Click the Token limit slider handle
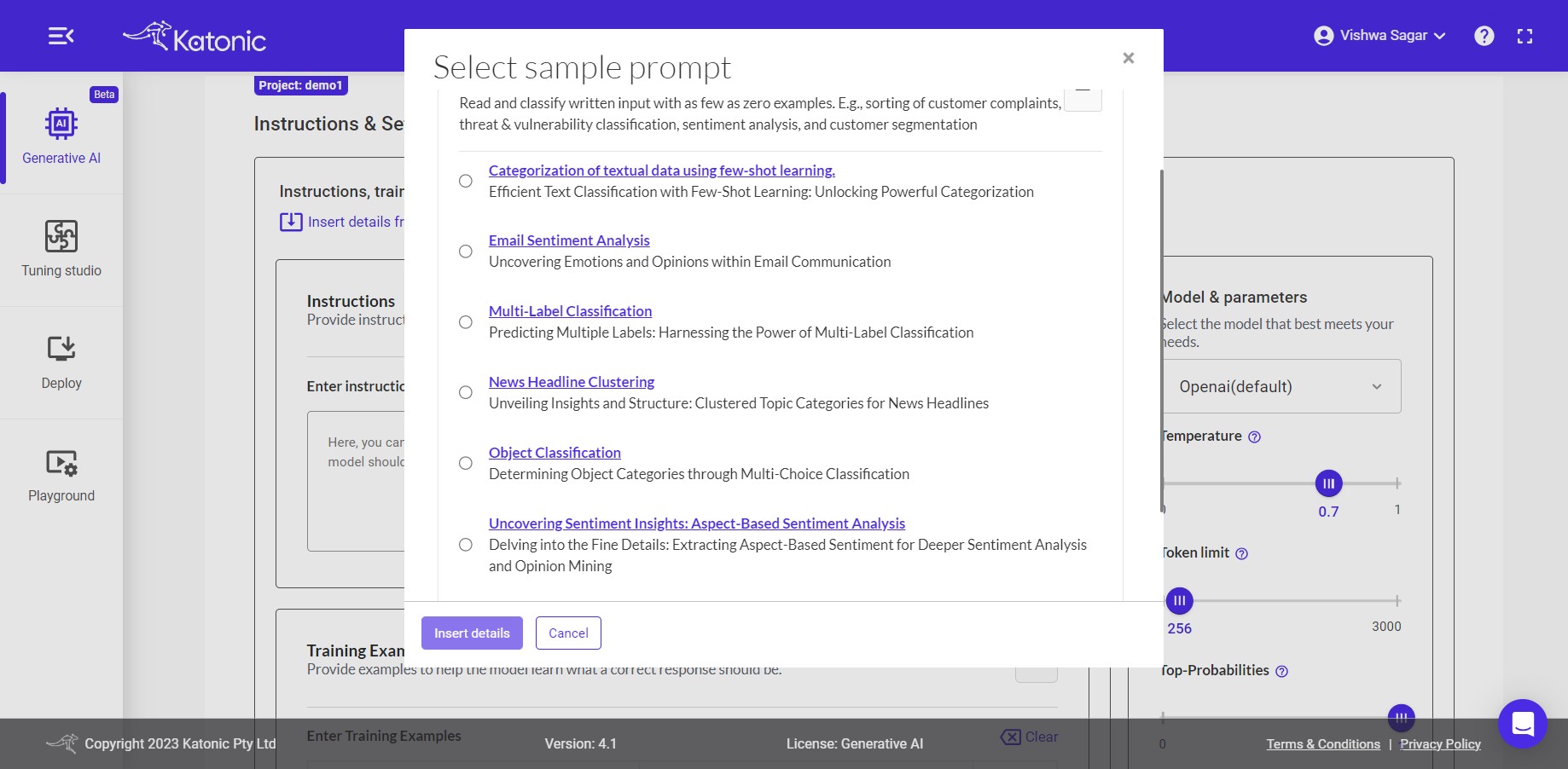This screenshot has height=769, width=1568. (x=1179, y=600)
